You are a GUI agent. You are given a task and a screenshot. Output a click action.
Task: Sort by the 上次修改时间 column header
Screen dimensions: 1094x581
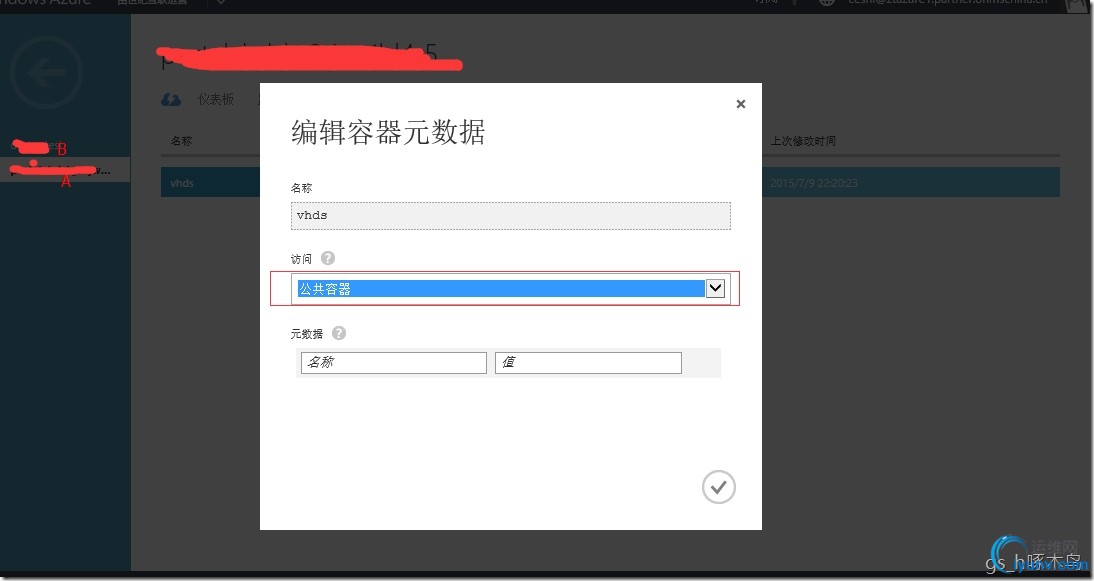point(803,141)
